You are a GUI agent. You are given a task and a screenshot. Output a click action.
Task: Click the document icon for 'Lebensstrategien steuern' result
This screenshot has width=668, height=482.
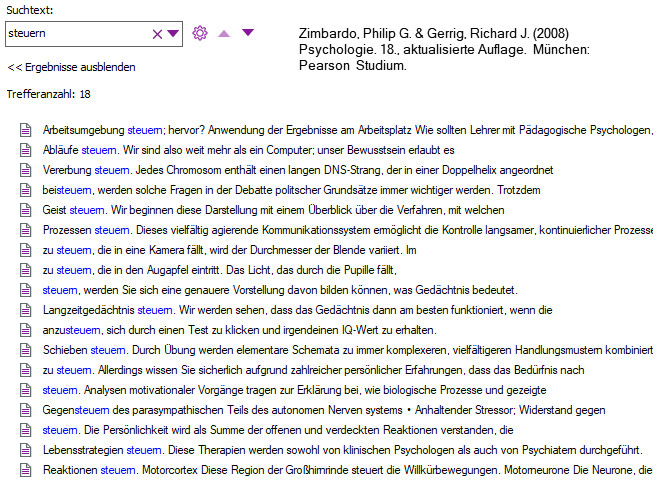(x=26, y=450)
